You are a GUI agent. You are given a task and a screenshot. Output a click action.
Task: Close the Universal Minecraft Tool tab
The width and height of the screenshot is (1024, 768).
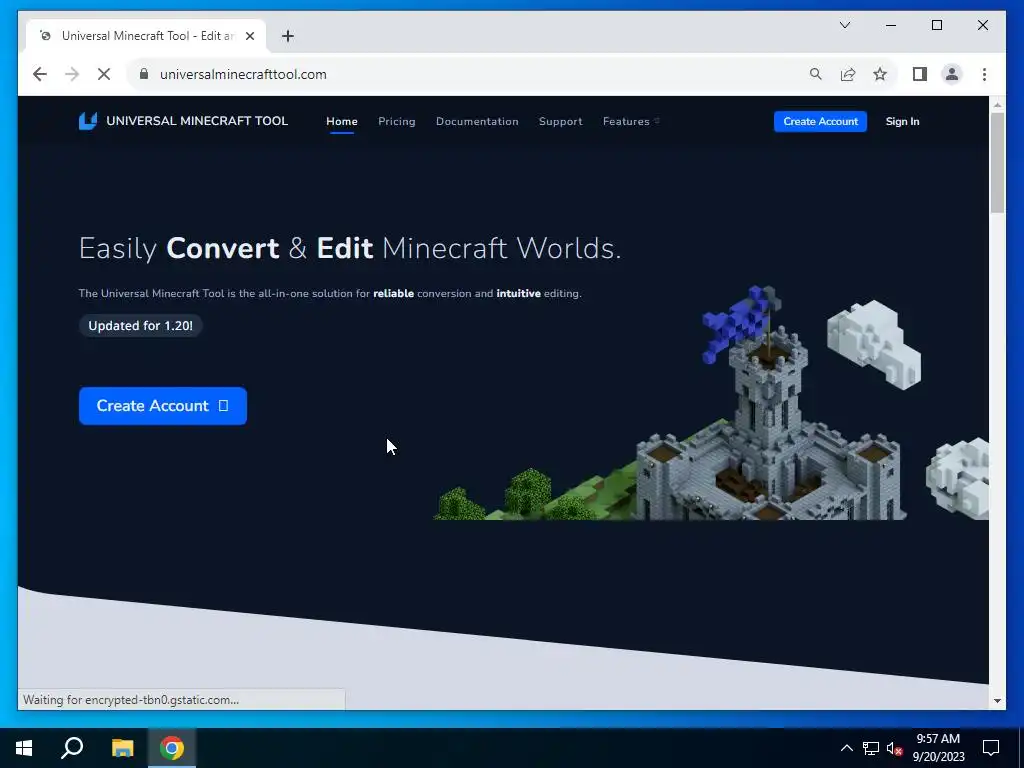249,36
